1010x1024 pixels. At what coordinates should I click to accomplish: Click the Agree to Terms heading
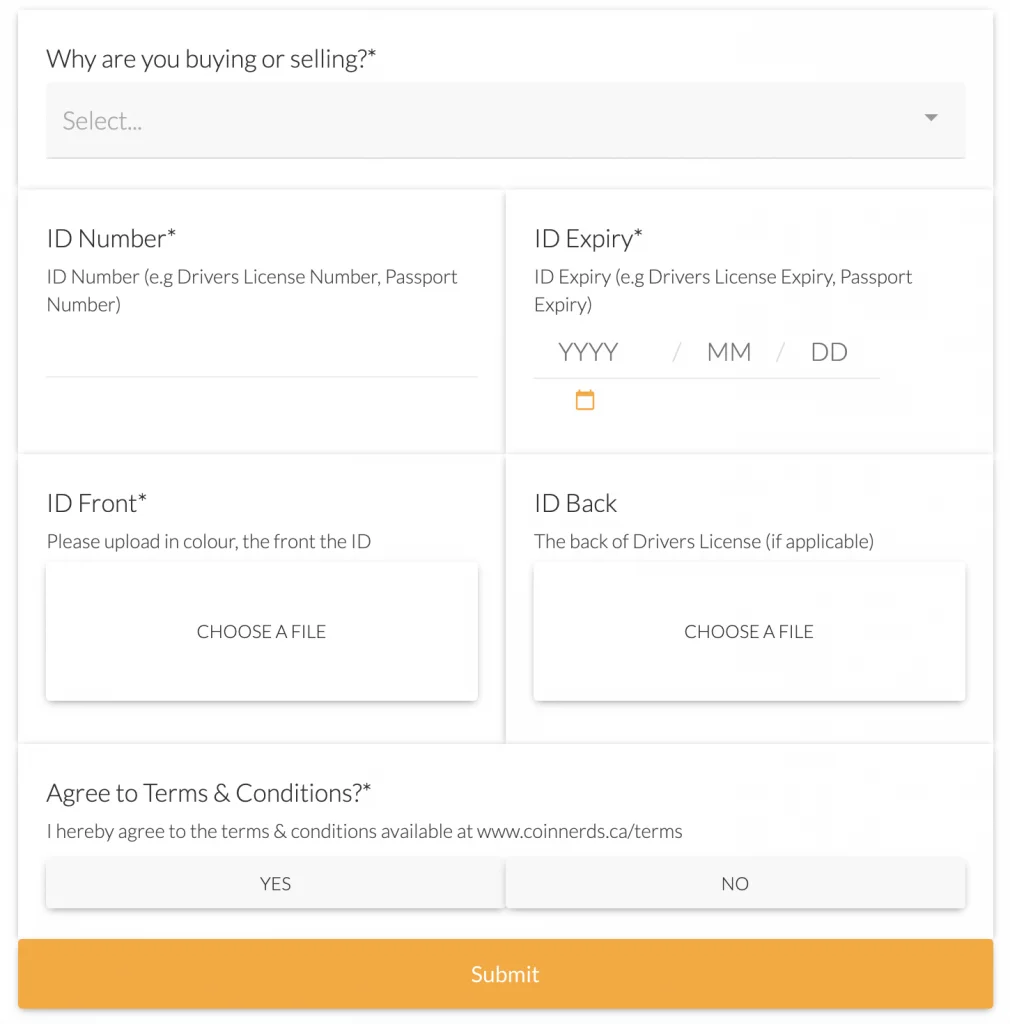click(x=207, y=792)
